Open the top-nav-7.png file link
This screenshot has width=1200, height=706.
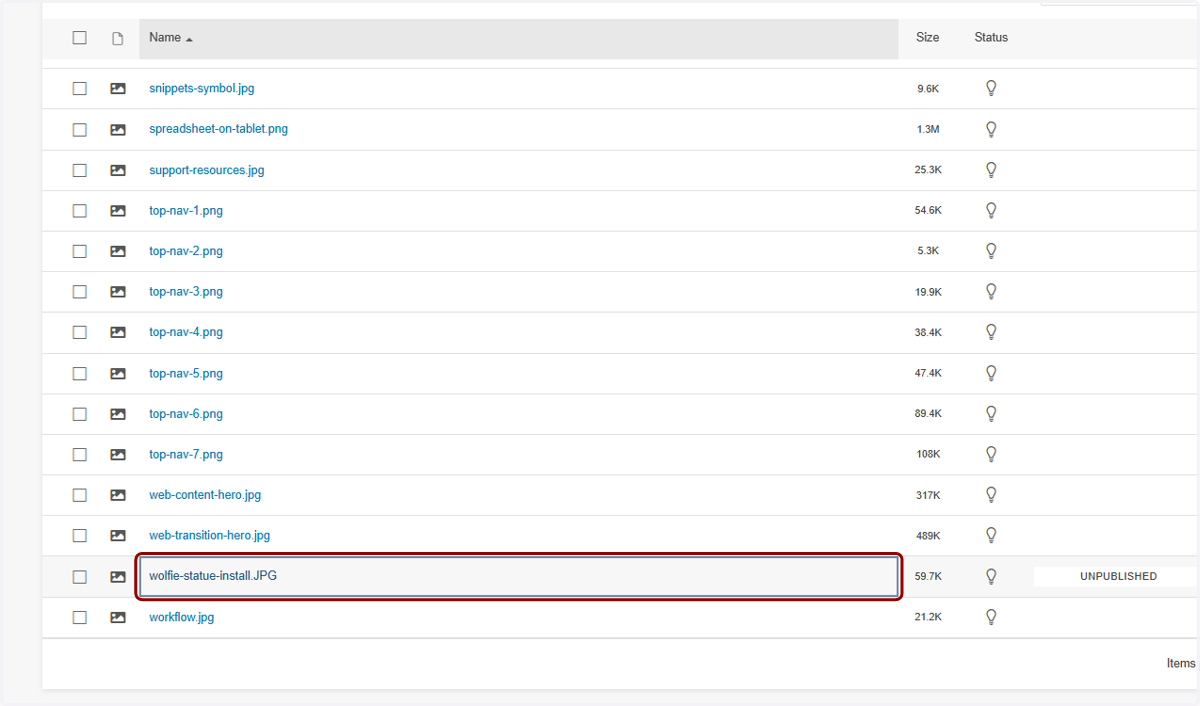pos(186,454)
